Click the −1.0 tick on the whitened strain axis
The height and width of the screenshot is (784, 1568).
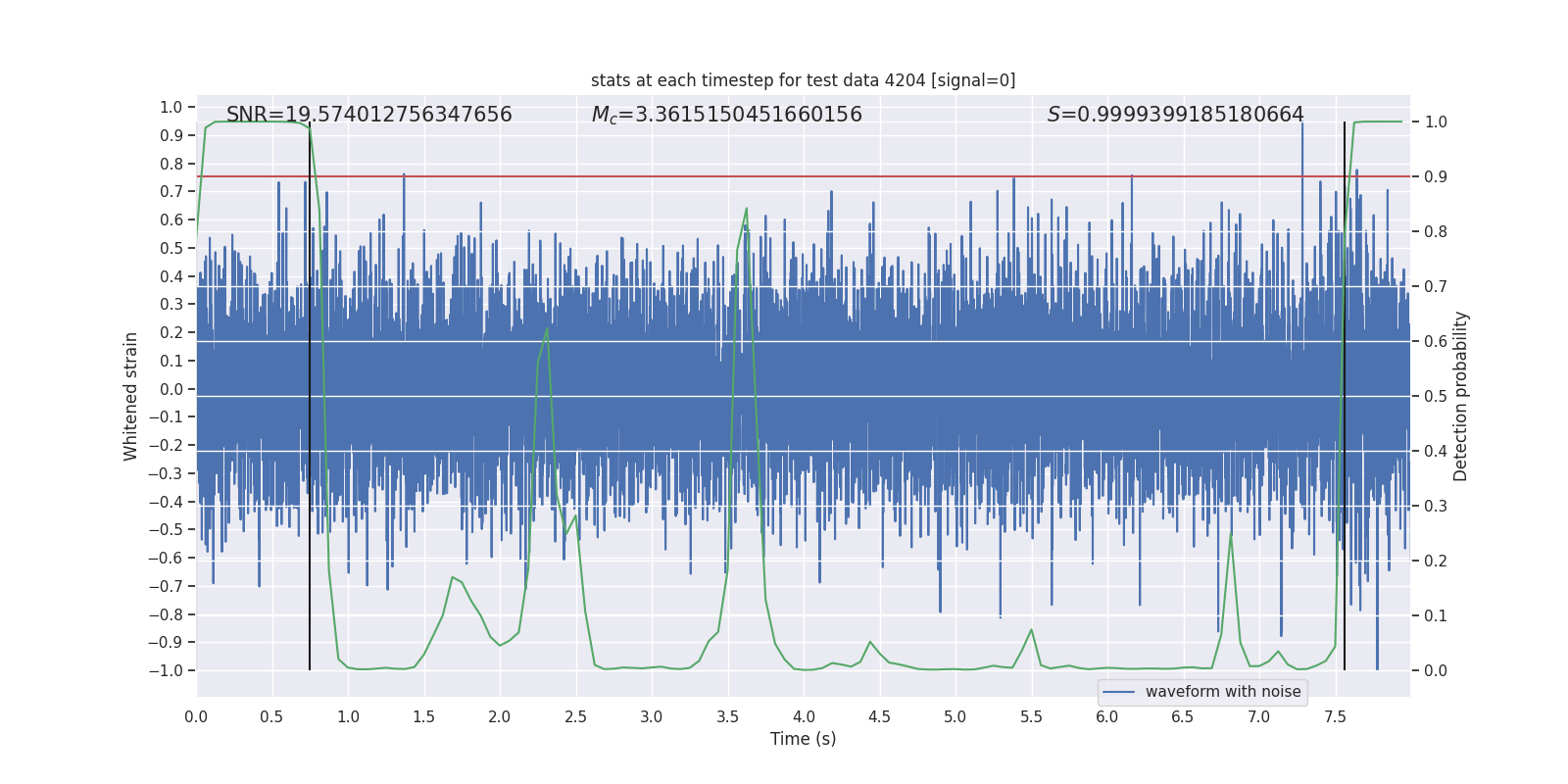point(166,671)
